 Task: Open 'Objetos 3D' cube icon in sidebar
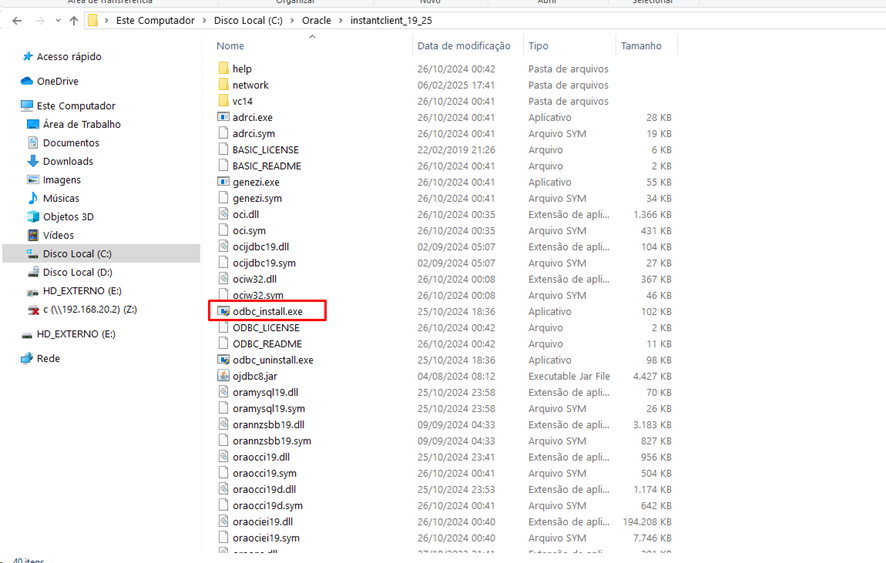click(33, 217)
